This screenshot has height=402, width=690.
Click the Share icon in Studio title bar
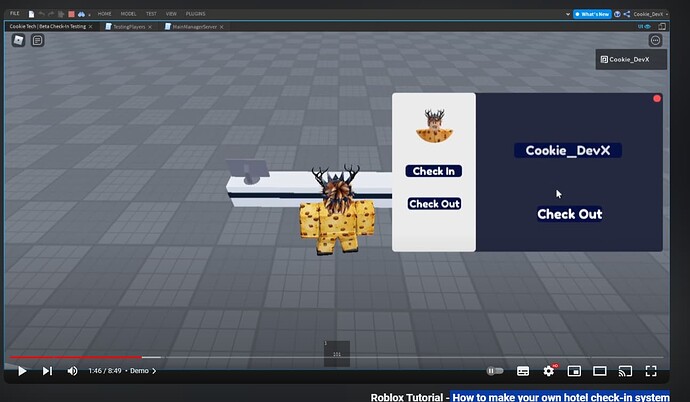pos(627,14)
